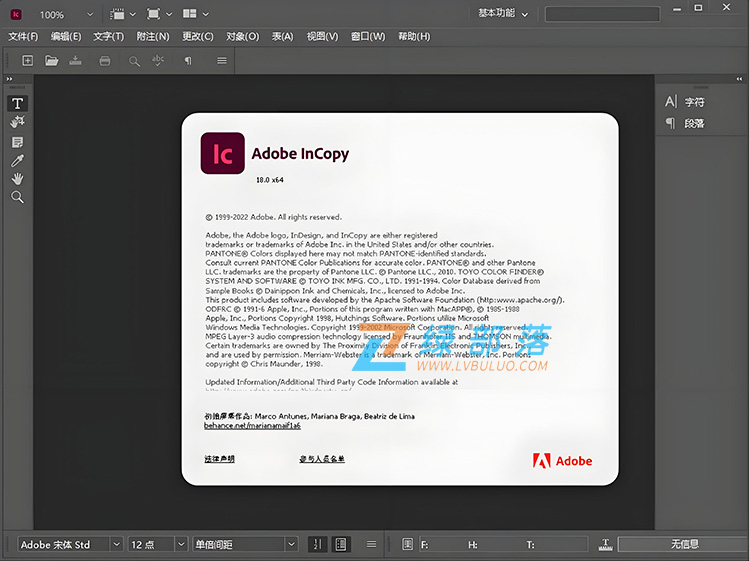Open the Screen Mode dropdown arrow
750x561 pixels.
[169, 14]
